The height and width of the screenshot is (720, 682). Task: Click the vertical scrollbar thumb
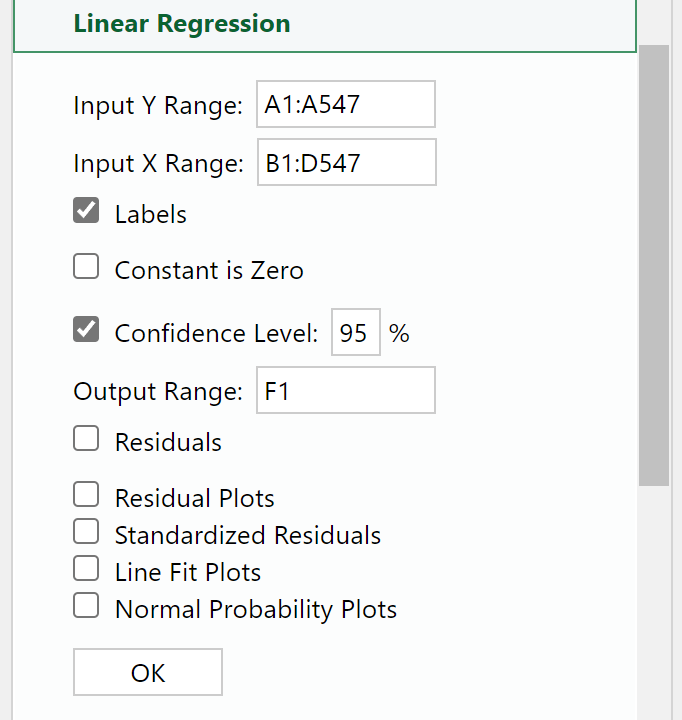(654, 265)
